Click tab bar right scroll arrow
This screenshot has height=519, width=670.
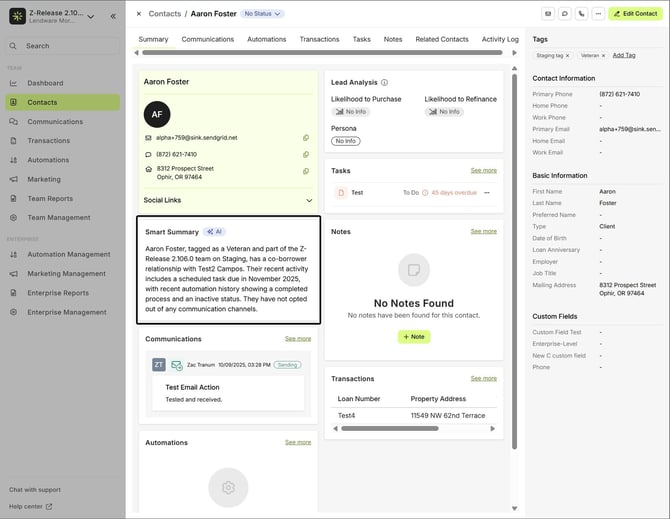514,53
